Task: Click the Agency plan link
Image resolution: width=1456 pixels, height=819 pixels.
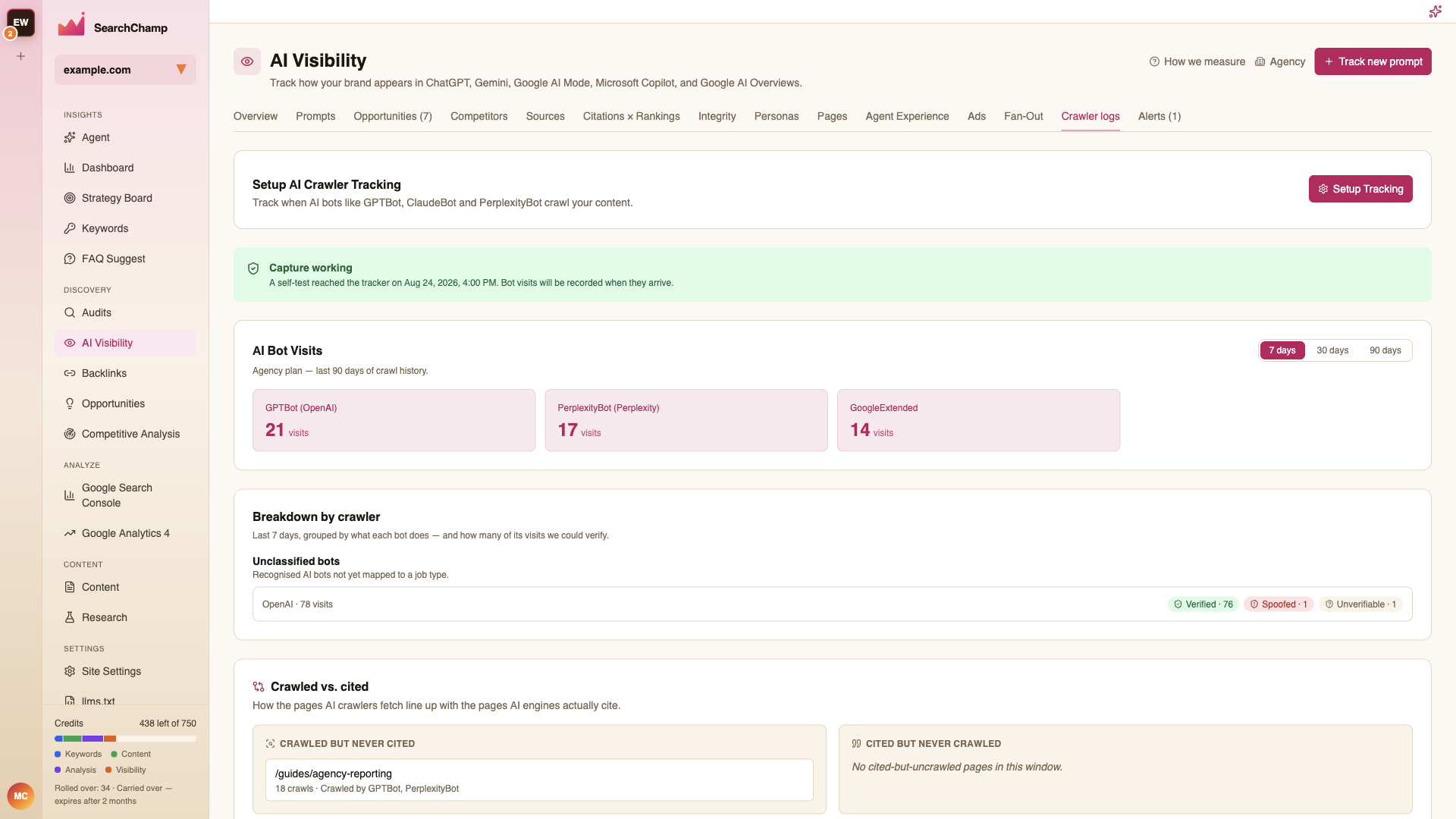Action: point(1280,61)
